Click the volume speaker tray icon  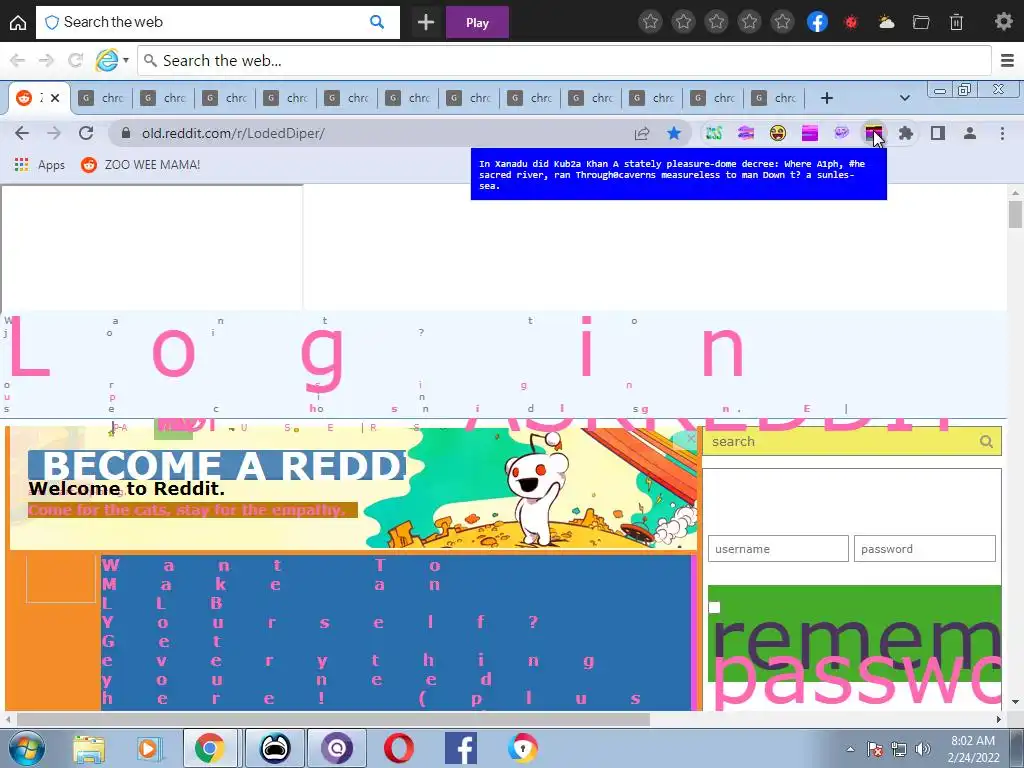[923, 748]
